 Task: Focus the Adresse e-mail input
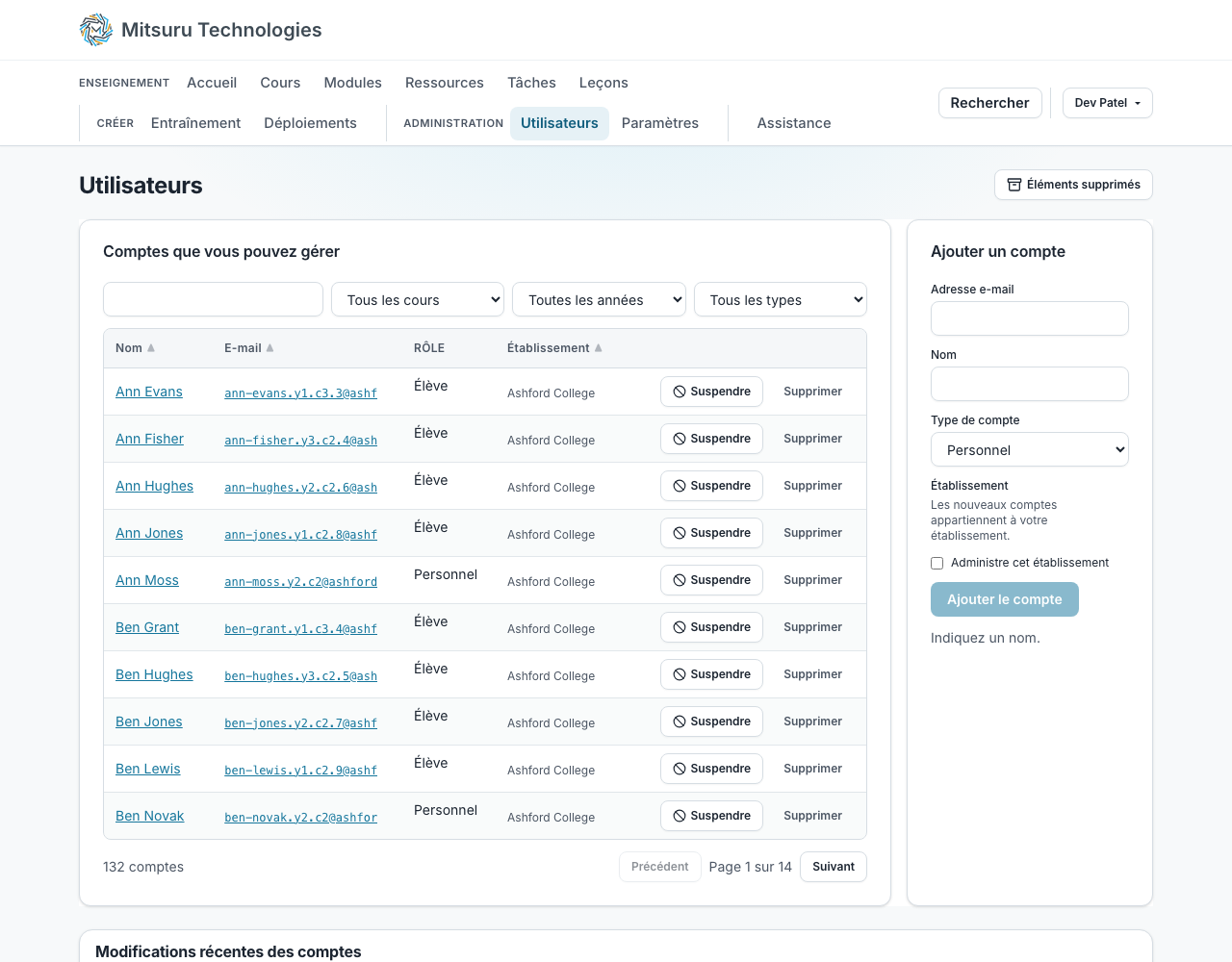tap(1029, 318)
